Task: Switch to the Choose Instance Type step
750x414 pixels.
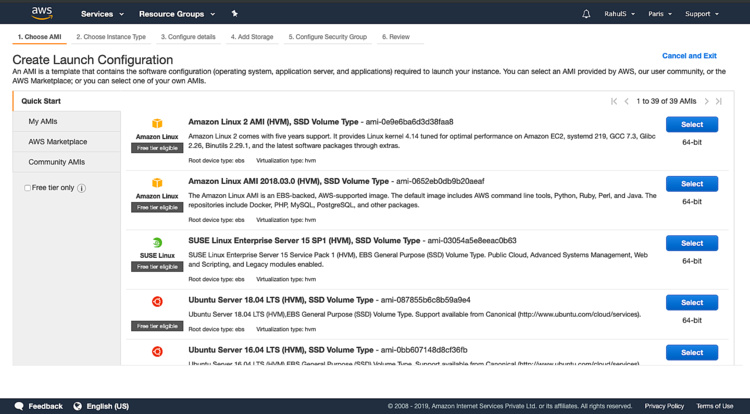Action: pos(111,37)
